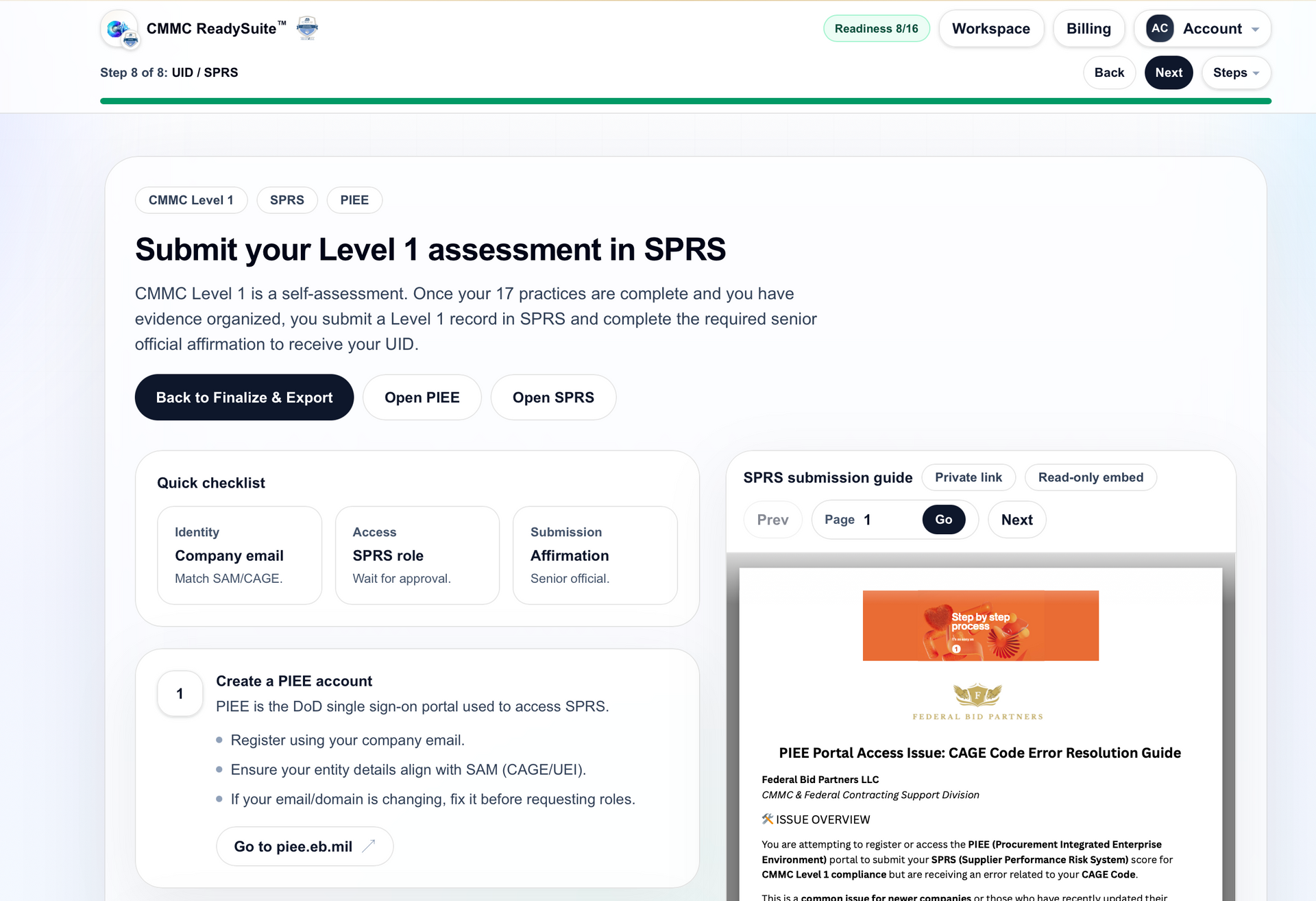Expand the Account dropdown
This screenshot has height=901, width=1316.
(x=1256, y=28)
